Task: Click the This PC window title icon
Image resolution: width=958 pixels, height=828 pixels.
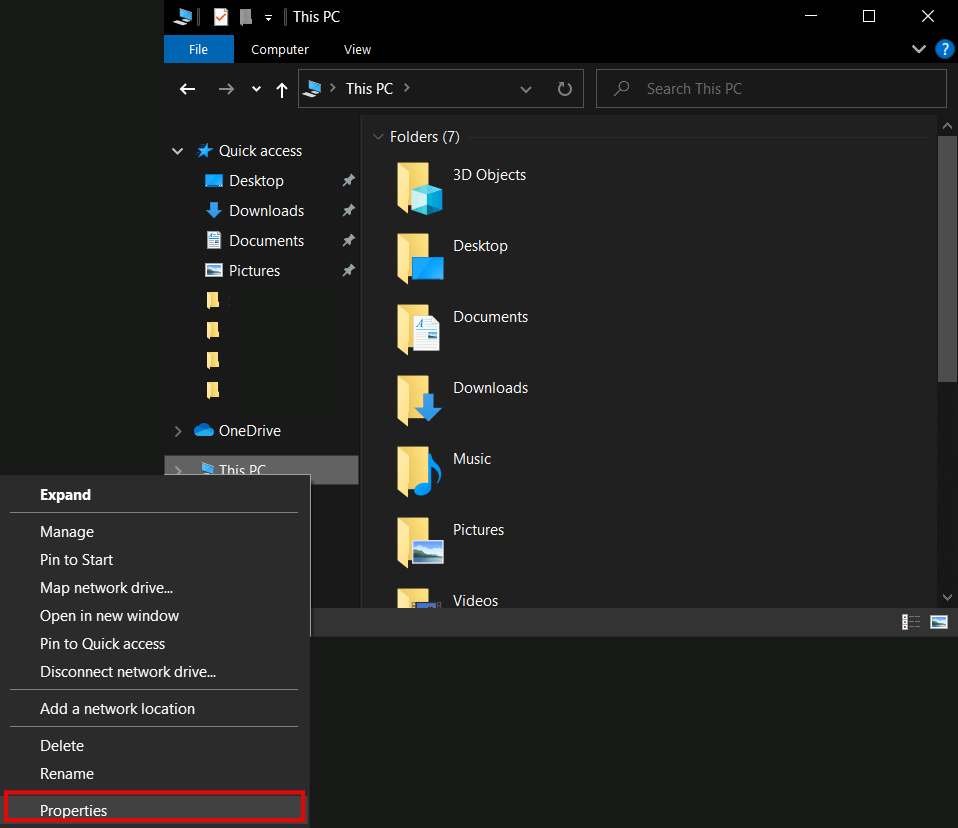Action: click(183, 16)
